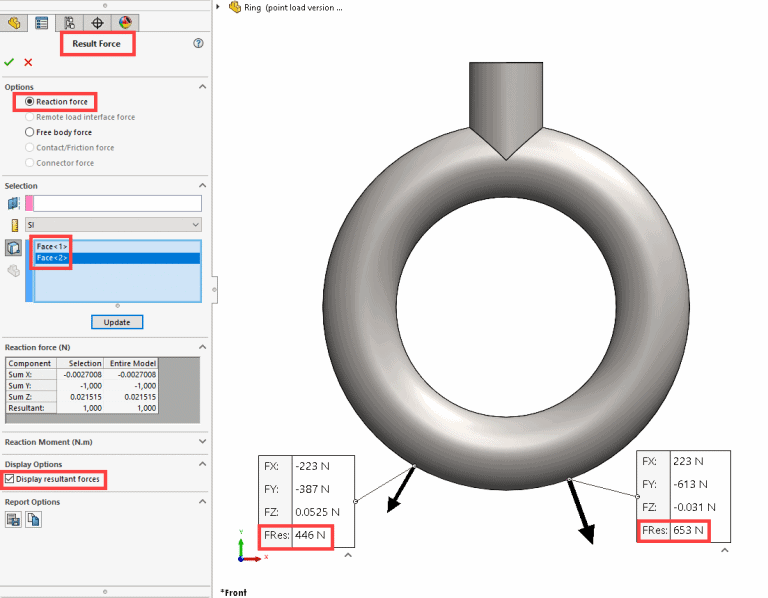Choose the Free body force option
Image resolution: width=768 pixels, height=598 pixels.
[30, 132]
